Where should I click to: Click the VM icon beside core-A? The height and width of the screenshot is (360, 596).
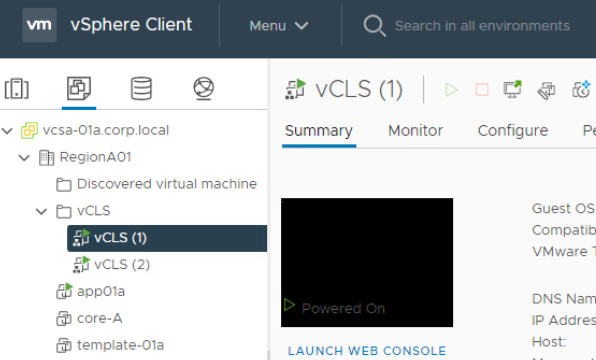pyautogui.click(x=64, y=319)
